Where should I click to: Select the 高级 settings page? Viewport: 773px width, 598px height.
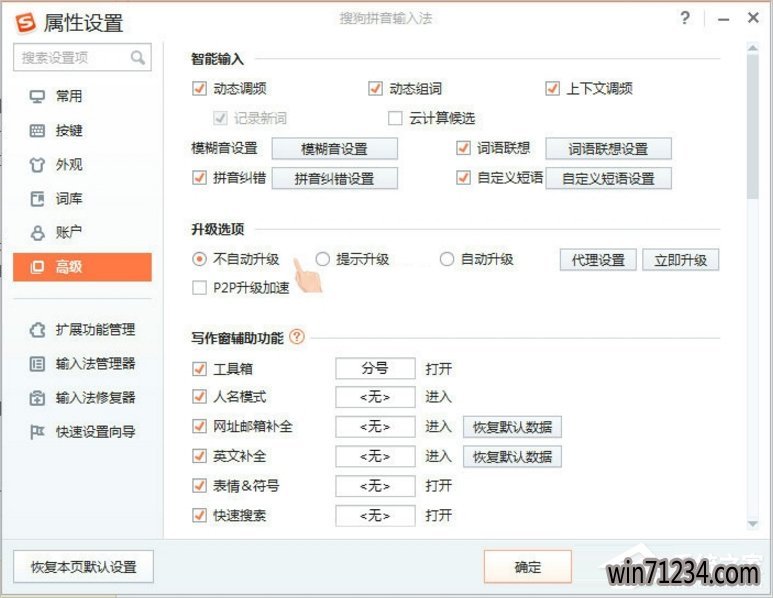[x=82, y=267]
